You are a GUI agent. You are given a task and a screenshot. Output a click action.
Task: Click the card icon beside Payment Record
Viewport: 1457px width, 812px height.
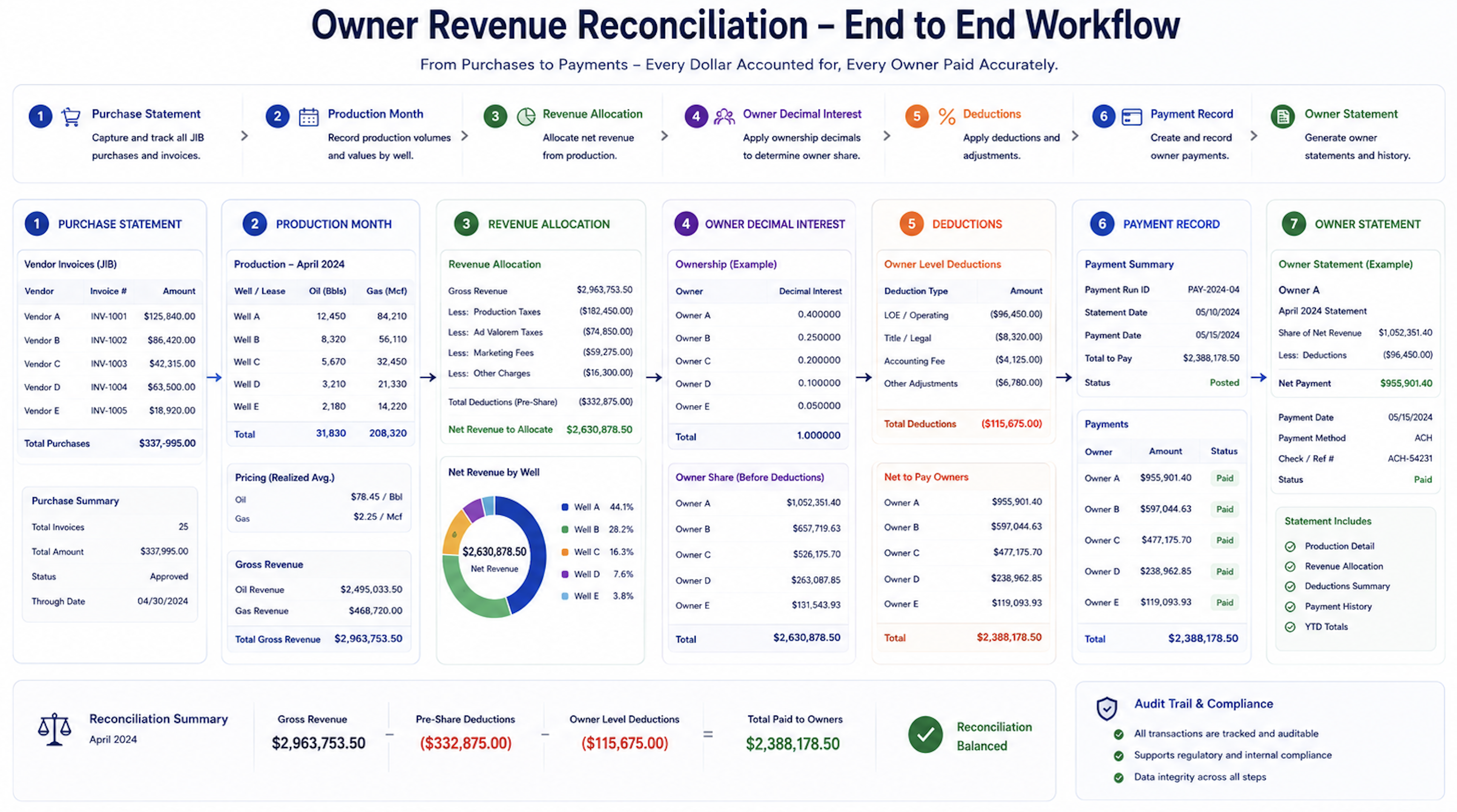[x=1132, y=117]
